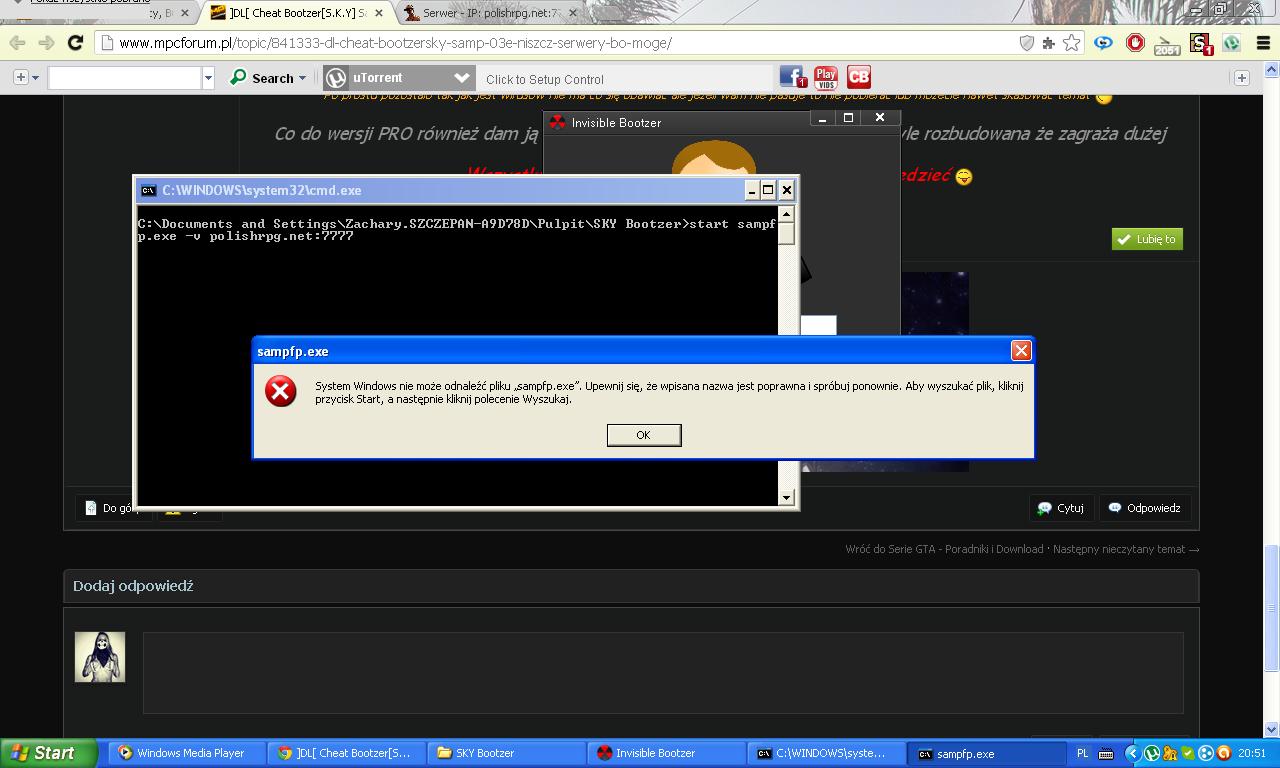Click the clock showing 20:51
This screenshot has width=1280, height=768.
point(1252,754)
